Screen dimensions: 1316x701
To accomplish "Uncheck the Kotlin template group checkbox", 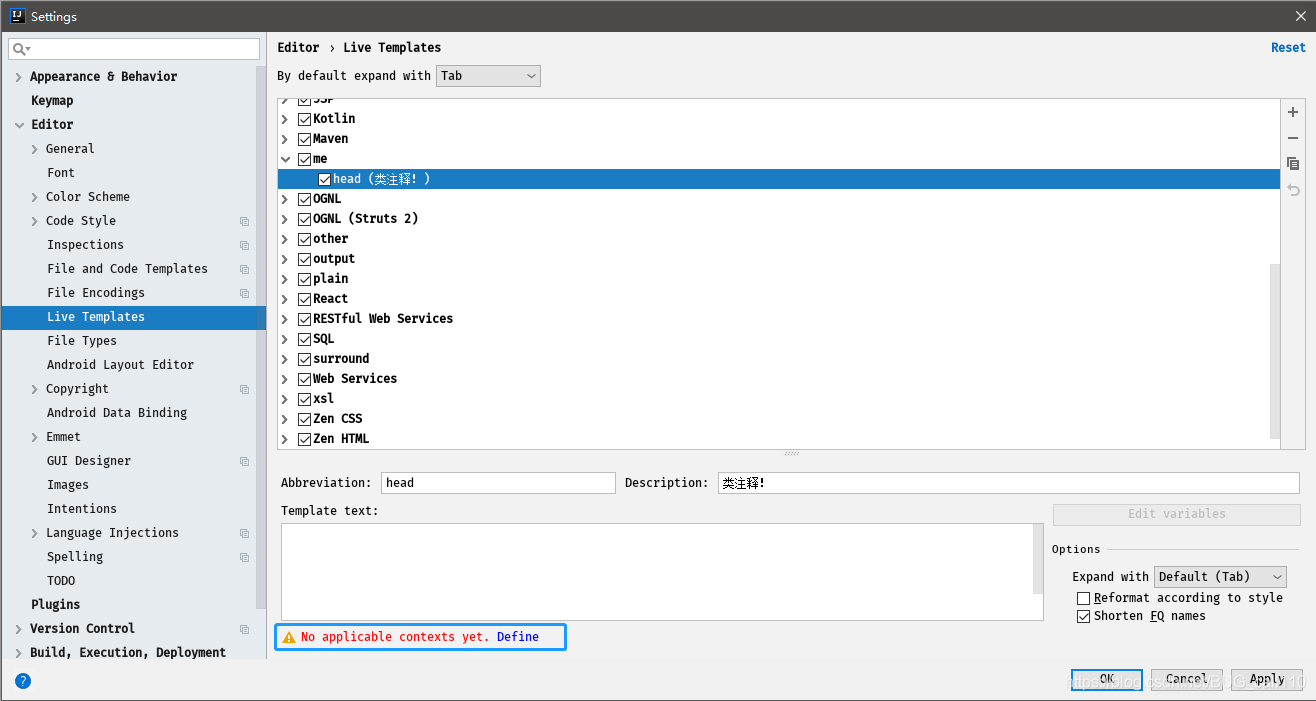I will [304, 118].
